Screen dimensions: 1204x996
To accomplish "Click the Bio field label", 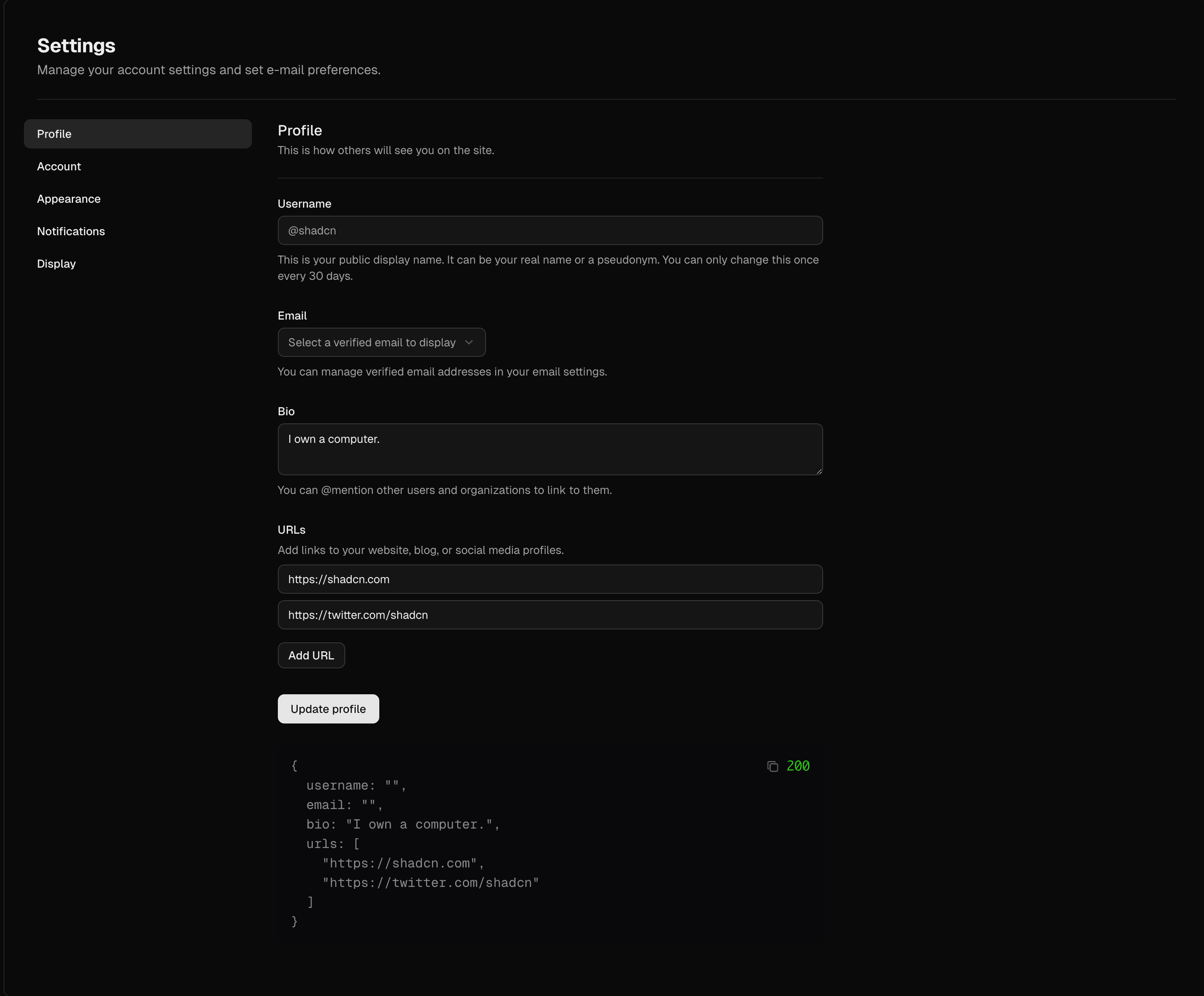I will pos(286,412).
